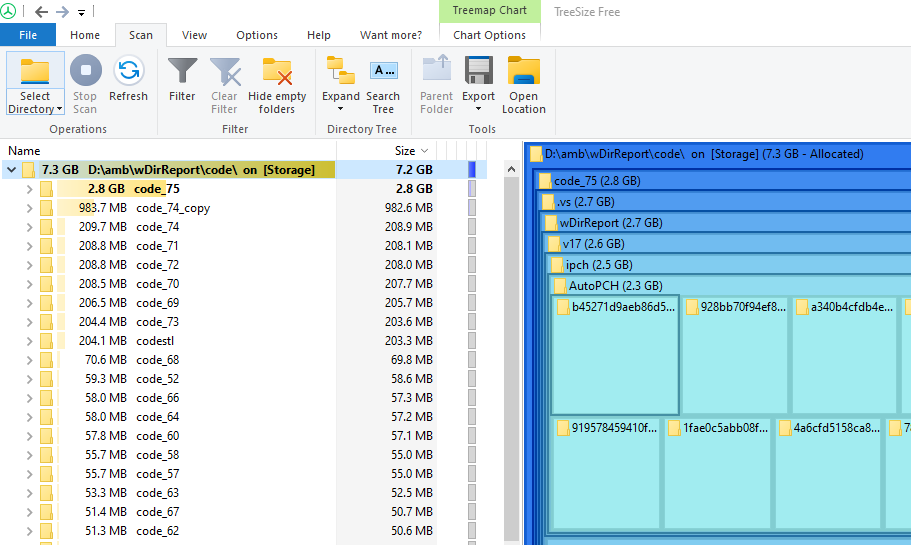Expand the code_75 folder
911x545 pixels.
pos(29,189)
